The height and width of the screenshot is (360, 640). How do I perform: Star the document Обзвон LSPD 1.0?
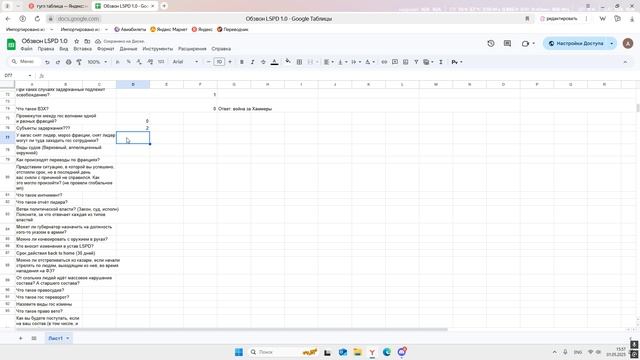76,41
